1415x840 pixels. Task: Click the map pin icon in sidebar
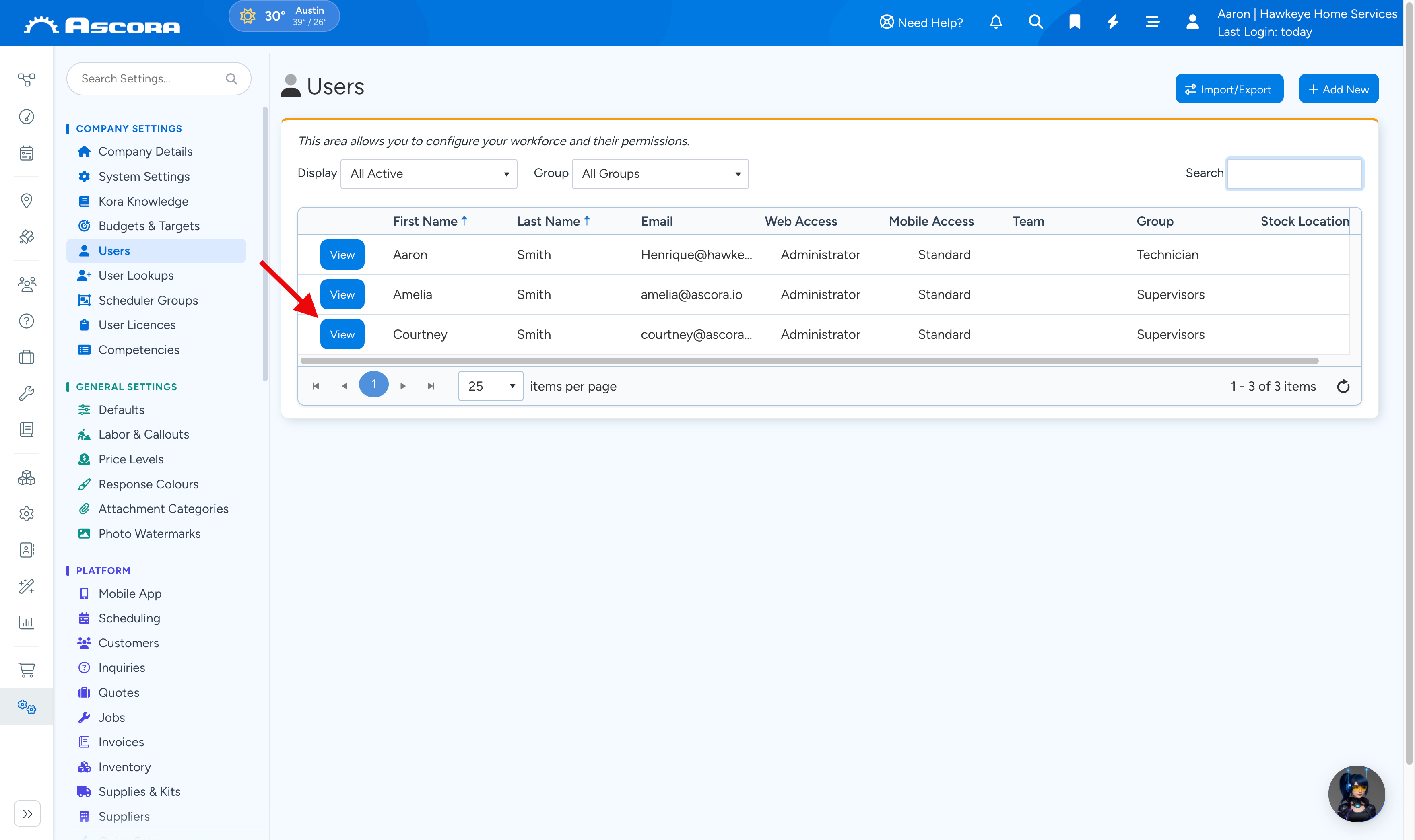pos(27,200)
